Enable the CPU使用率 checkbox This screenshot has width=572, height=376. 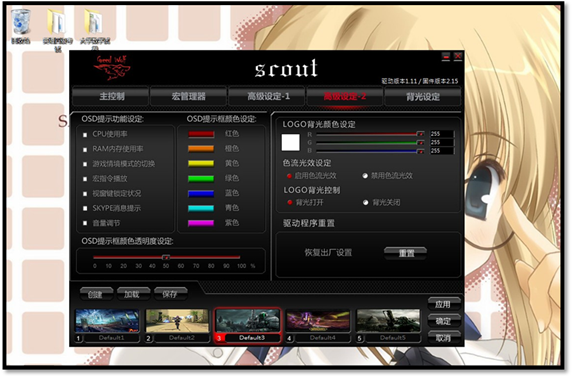tap(85, 135)
